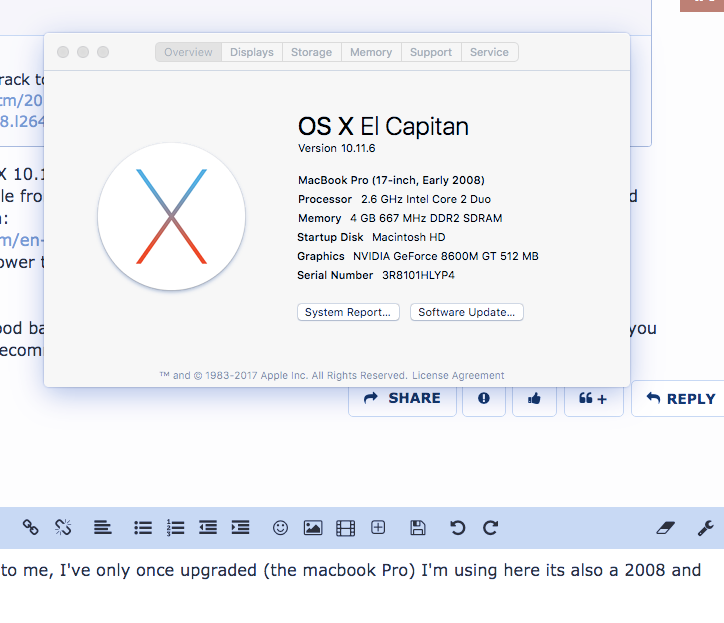This screenshot has height=623, width=724.
Task: Open the License Agreement link
Action: [x=458, y=375]
